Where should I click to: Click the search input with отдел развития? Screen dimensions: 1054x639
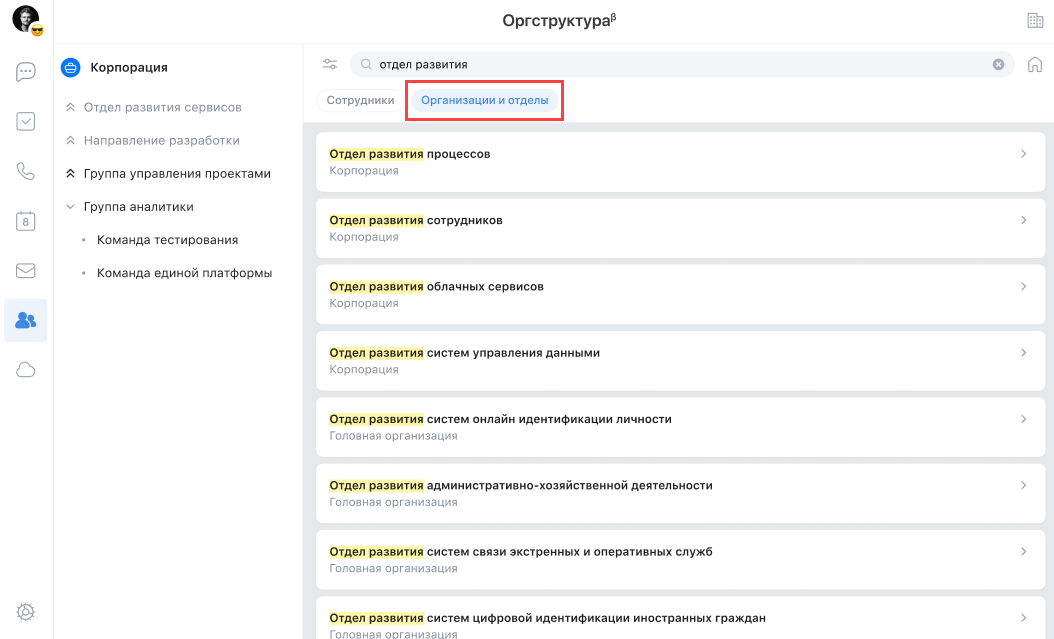point(680,64)
